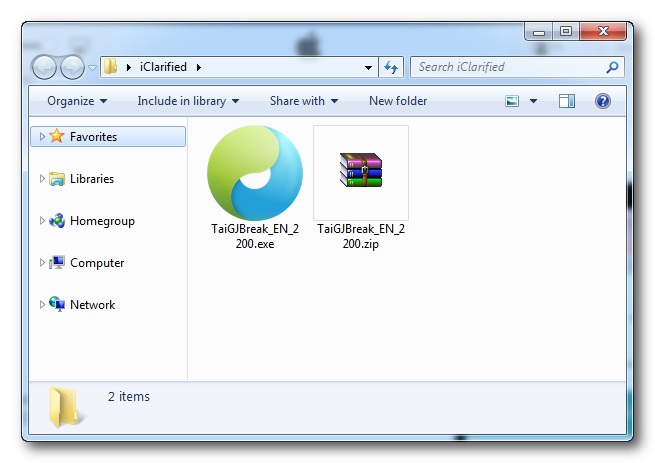Select Computer in navigation pane

pos(97,263)
